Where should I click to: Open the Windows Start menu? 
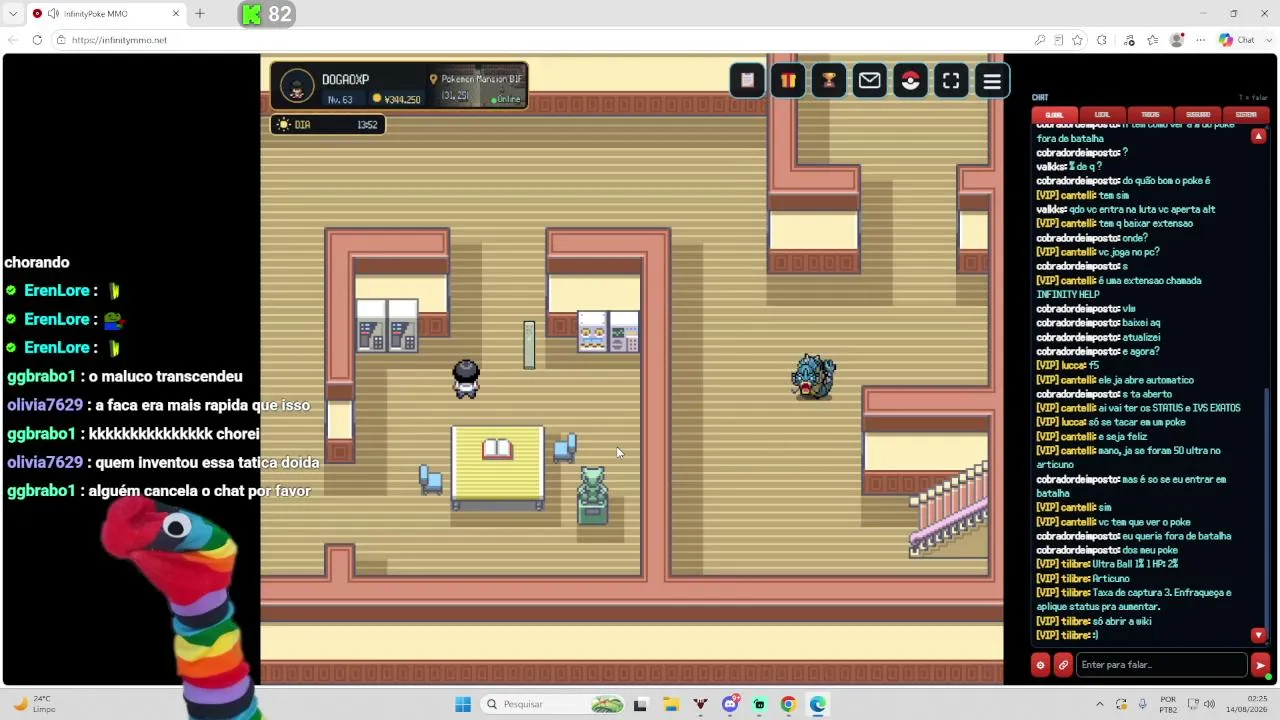(x=463, y=704)
